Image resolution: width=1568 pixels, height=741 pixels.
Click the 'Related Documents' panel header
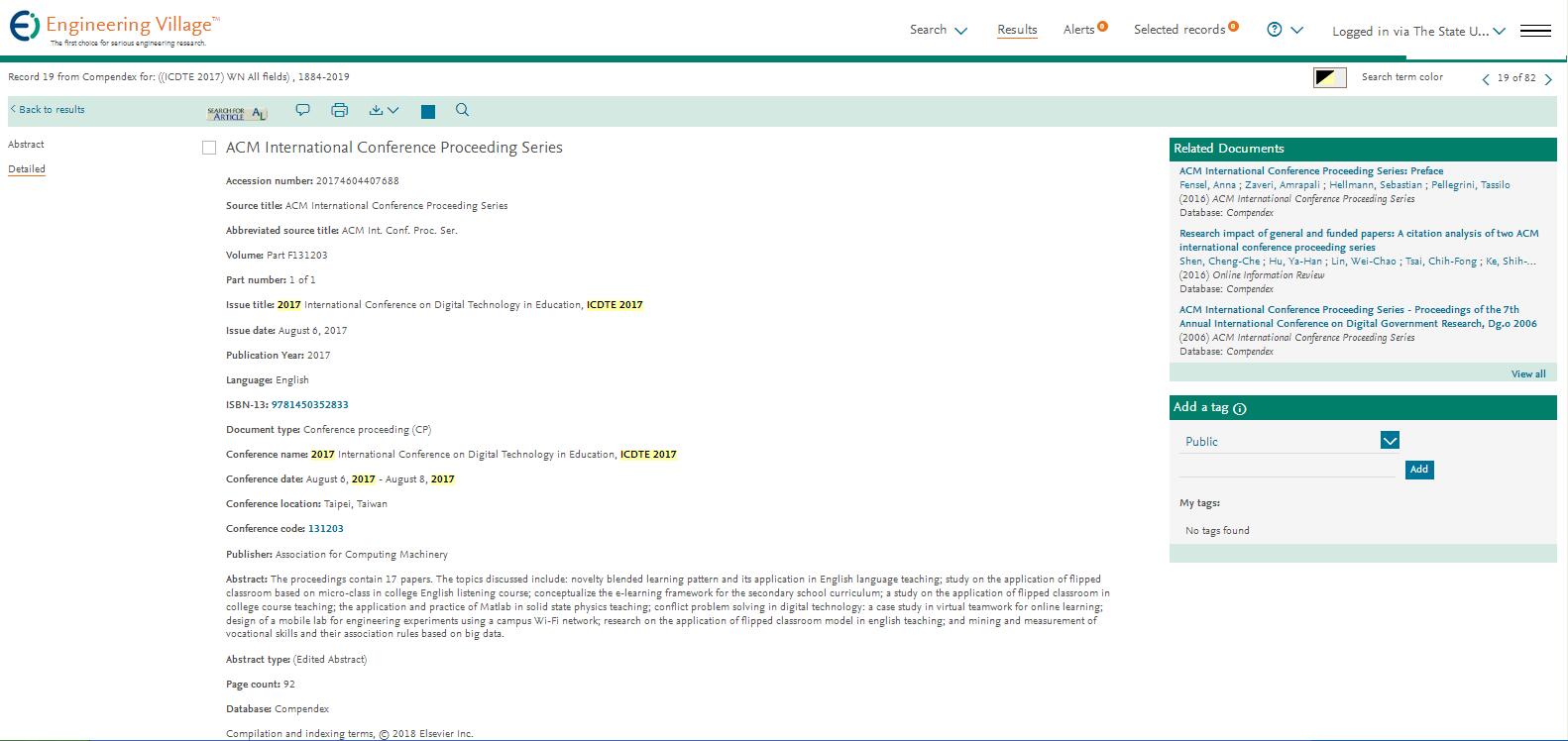pos(1363,149)
